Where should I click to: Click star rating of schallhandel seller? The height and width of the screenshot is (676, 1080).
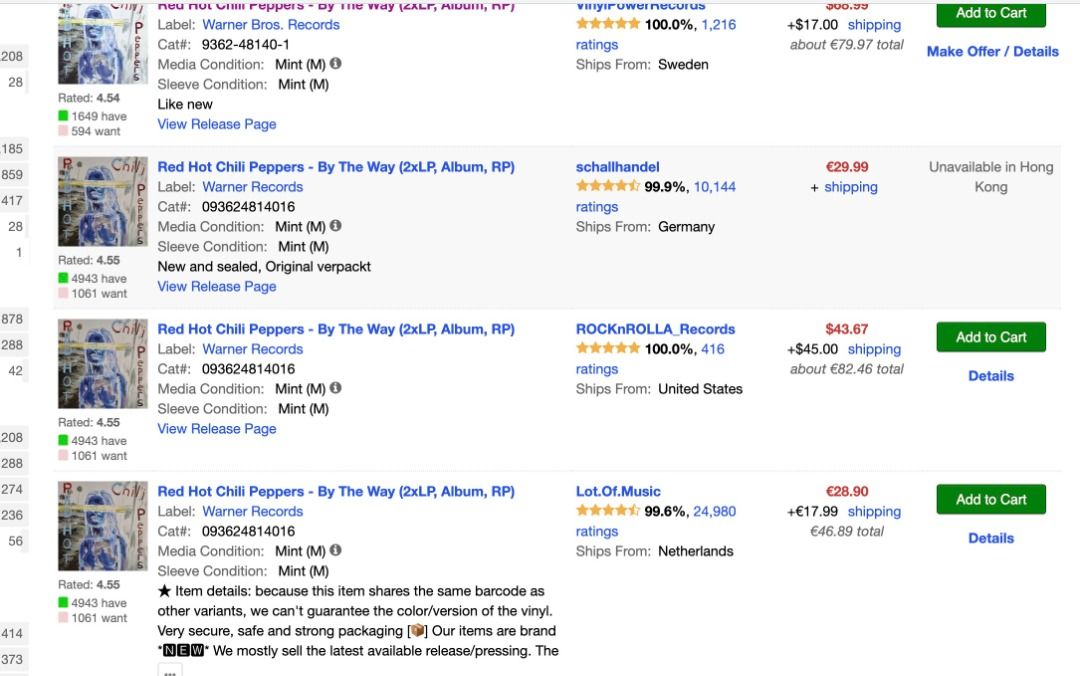608,185
